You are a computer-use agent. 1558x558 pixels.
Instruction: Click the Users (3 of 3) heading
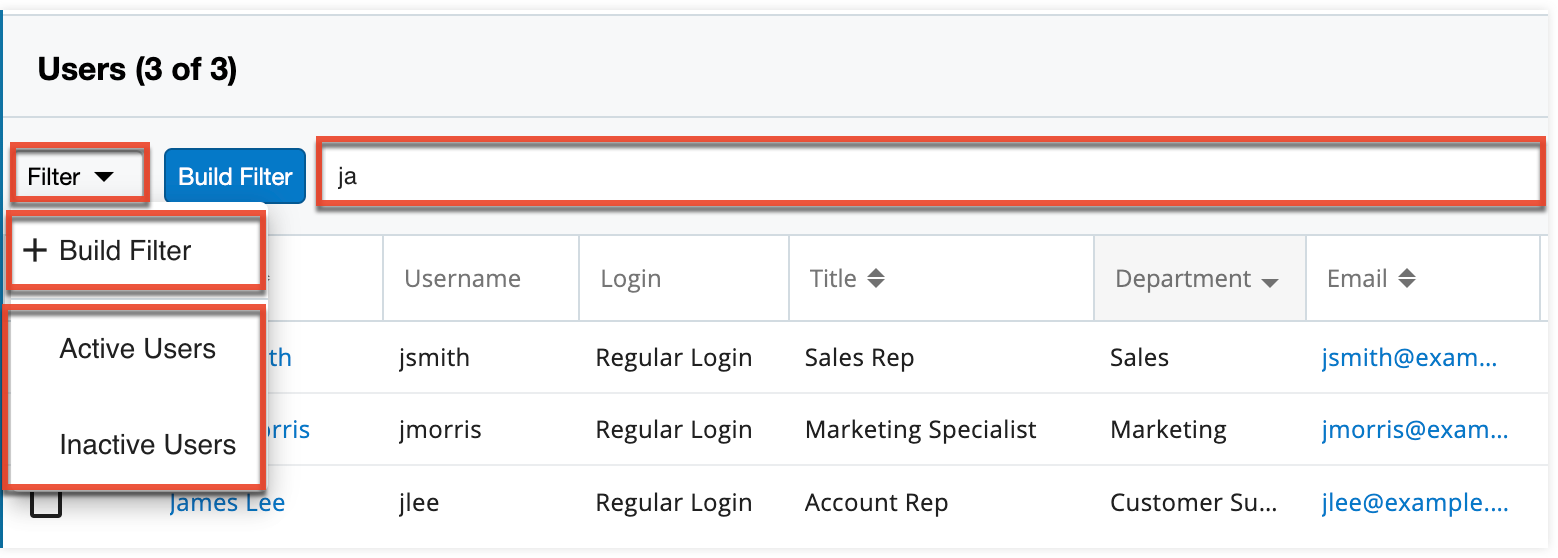pos(137,69)
